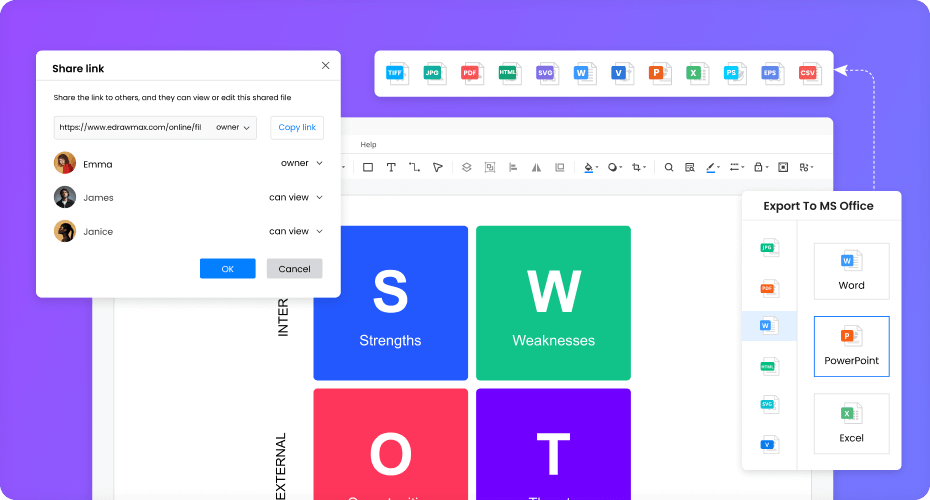Select the blue Strengths quadrant
Screen dimensions: 930x500
click(390, 303)
